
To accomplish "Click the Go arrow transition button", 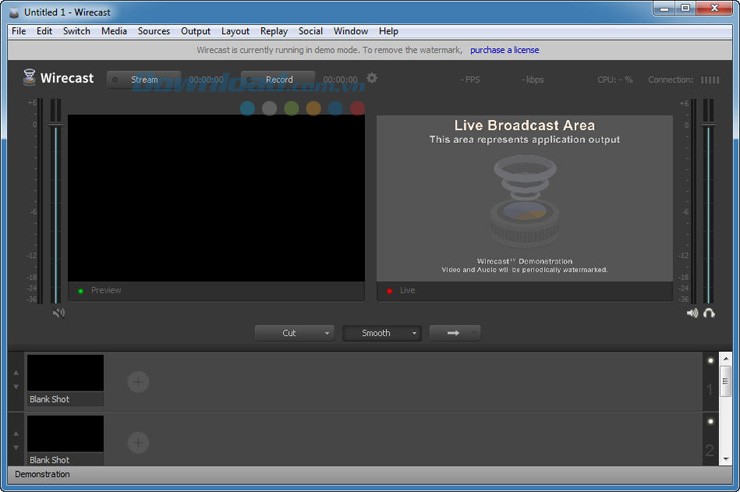I will coord(455,333).
